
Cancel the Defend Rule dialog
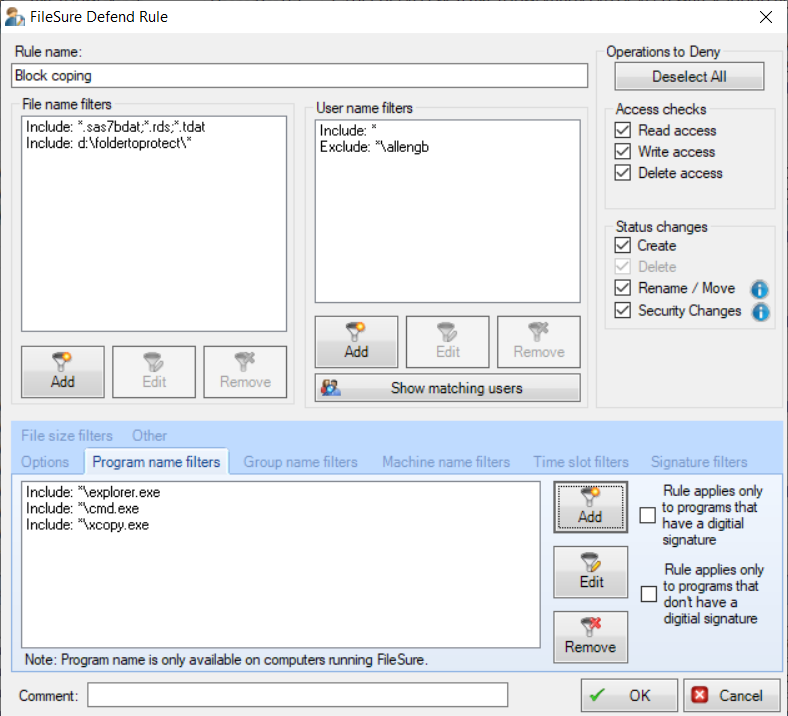pyautogui.click(x=732, y=695)
